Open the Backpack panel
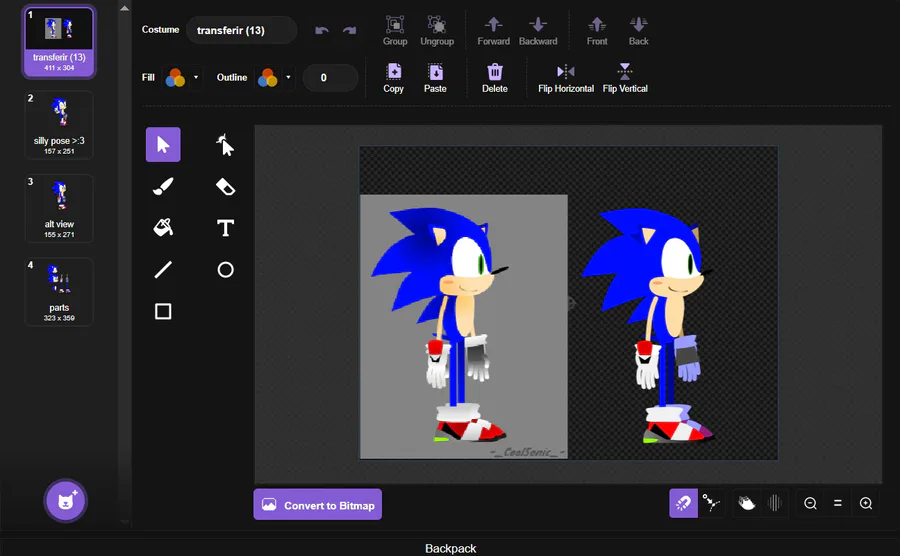The width and height of the screenshot is (900, 556). coord(451,548)
